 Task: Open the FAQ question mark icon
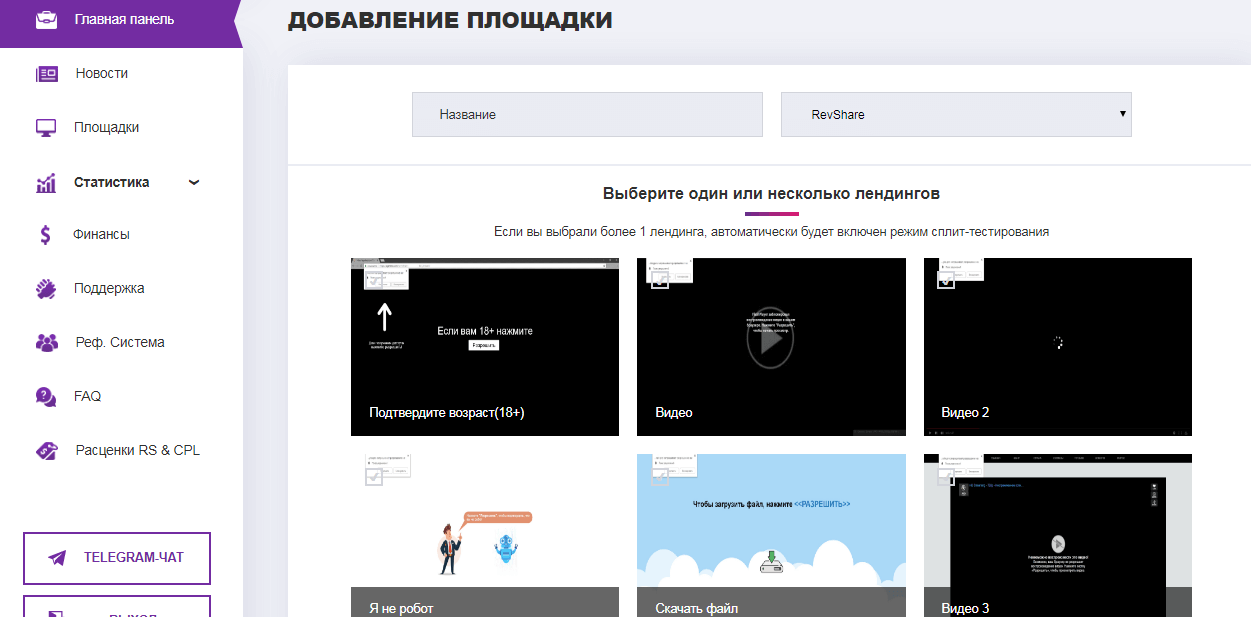45,396
